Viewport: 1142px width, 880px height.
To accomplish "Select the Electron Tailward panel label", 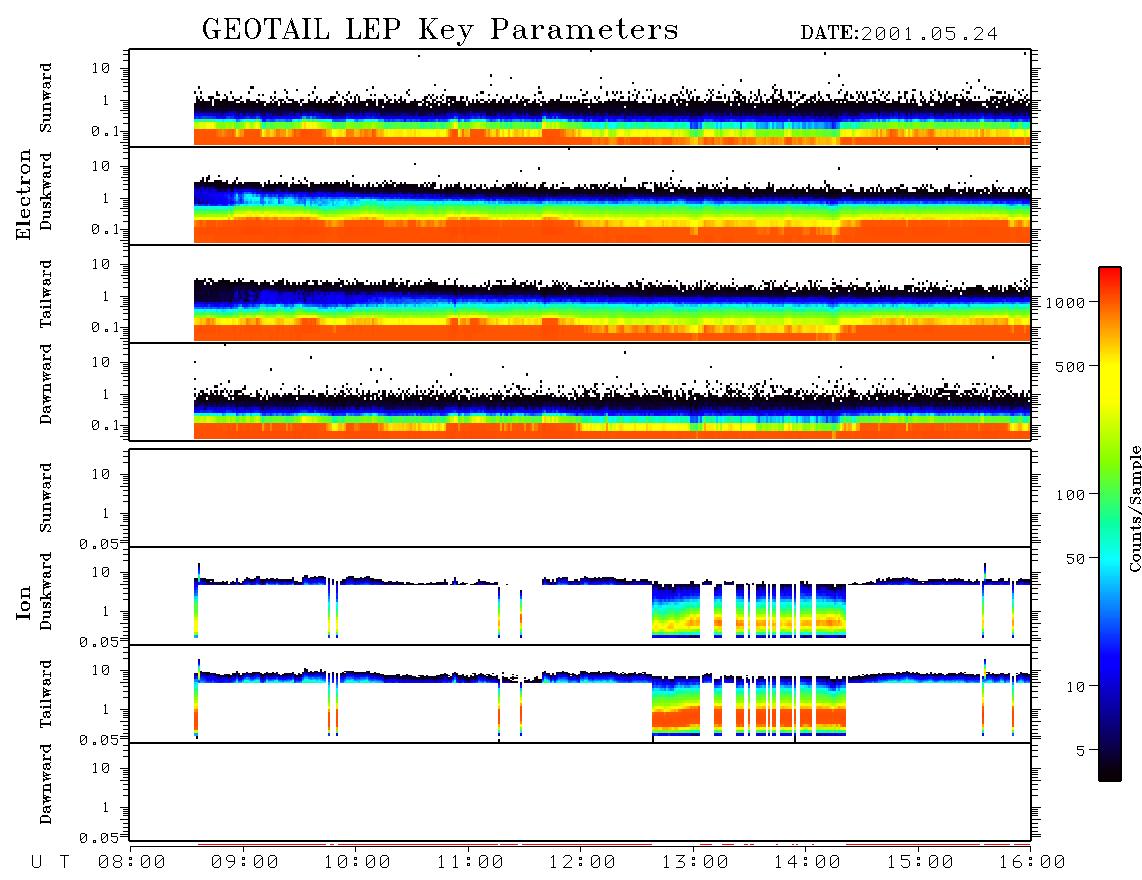I will coord(46,293).
